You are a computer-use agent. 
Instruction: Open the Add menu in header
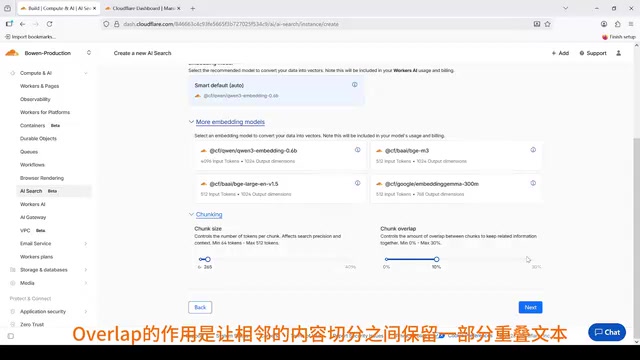[560, 53]
